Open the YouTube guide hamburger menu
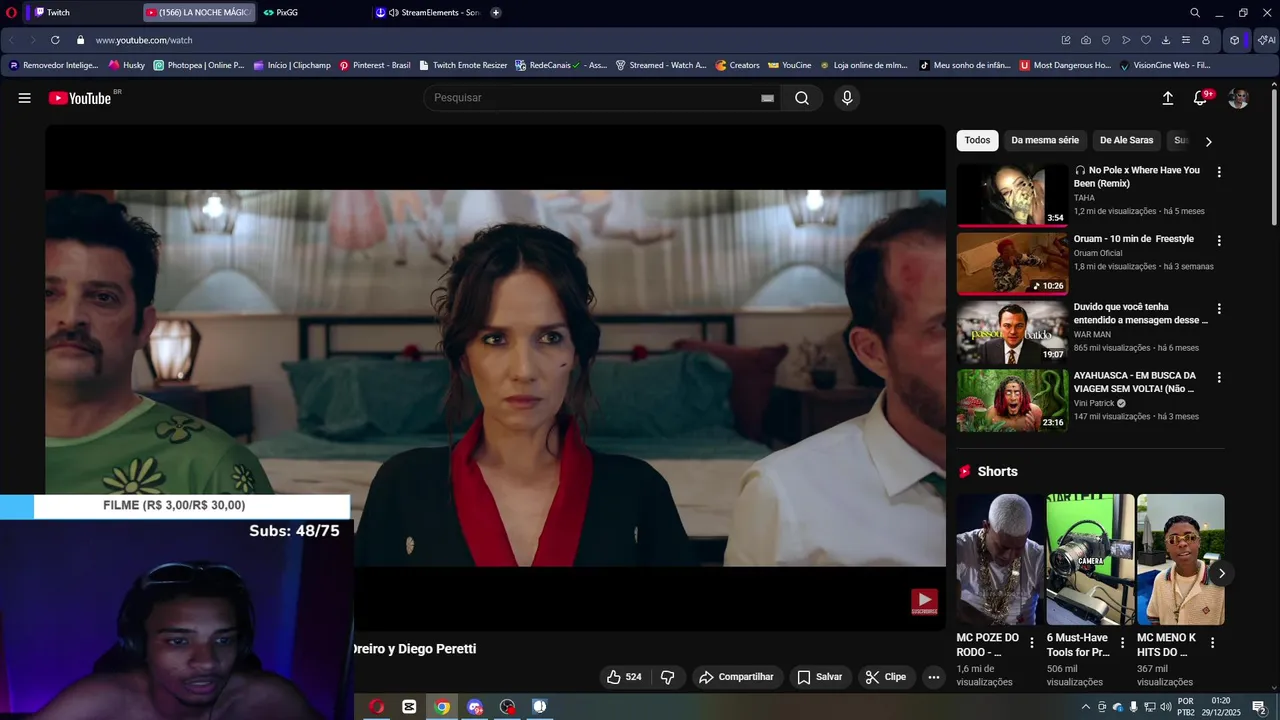 [24, 98]
